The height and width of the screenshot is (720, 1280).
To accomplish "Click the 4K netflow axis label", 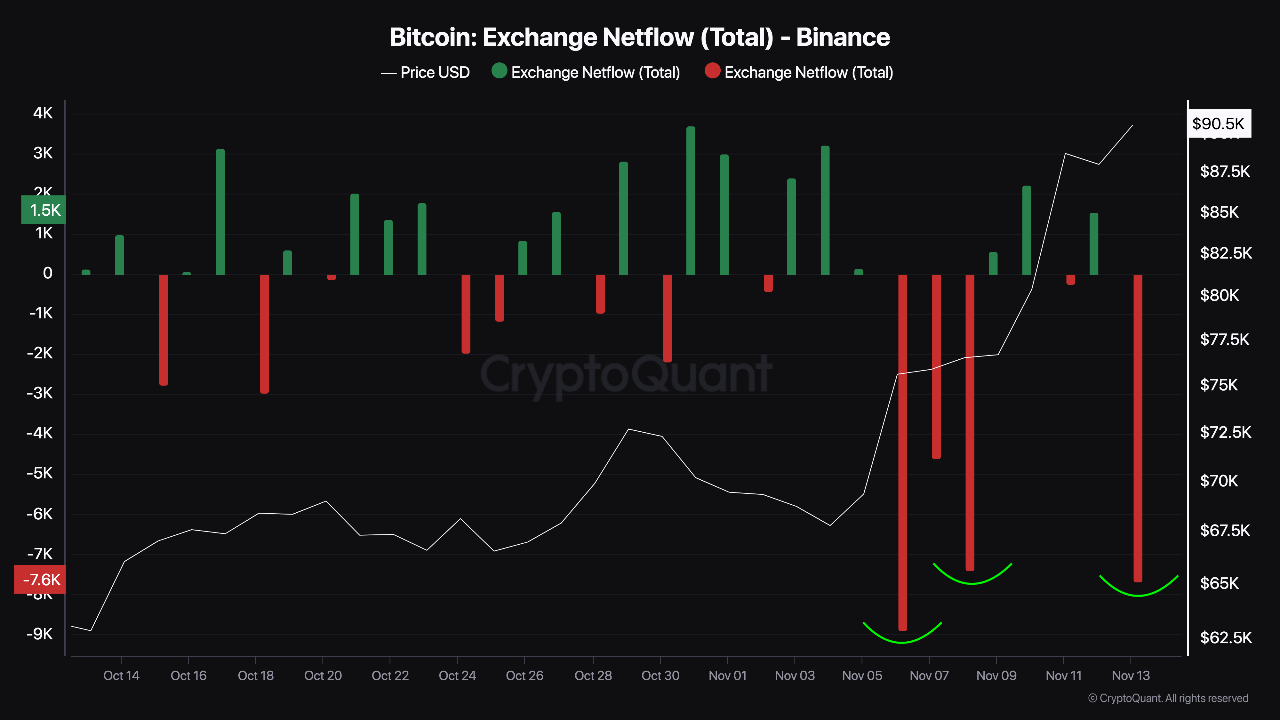I will (43, 114).
